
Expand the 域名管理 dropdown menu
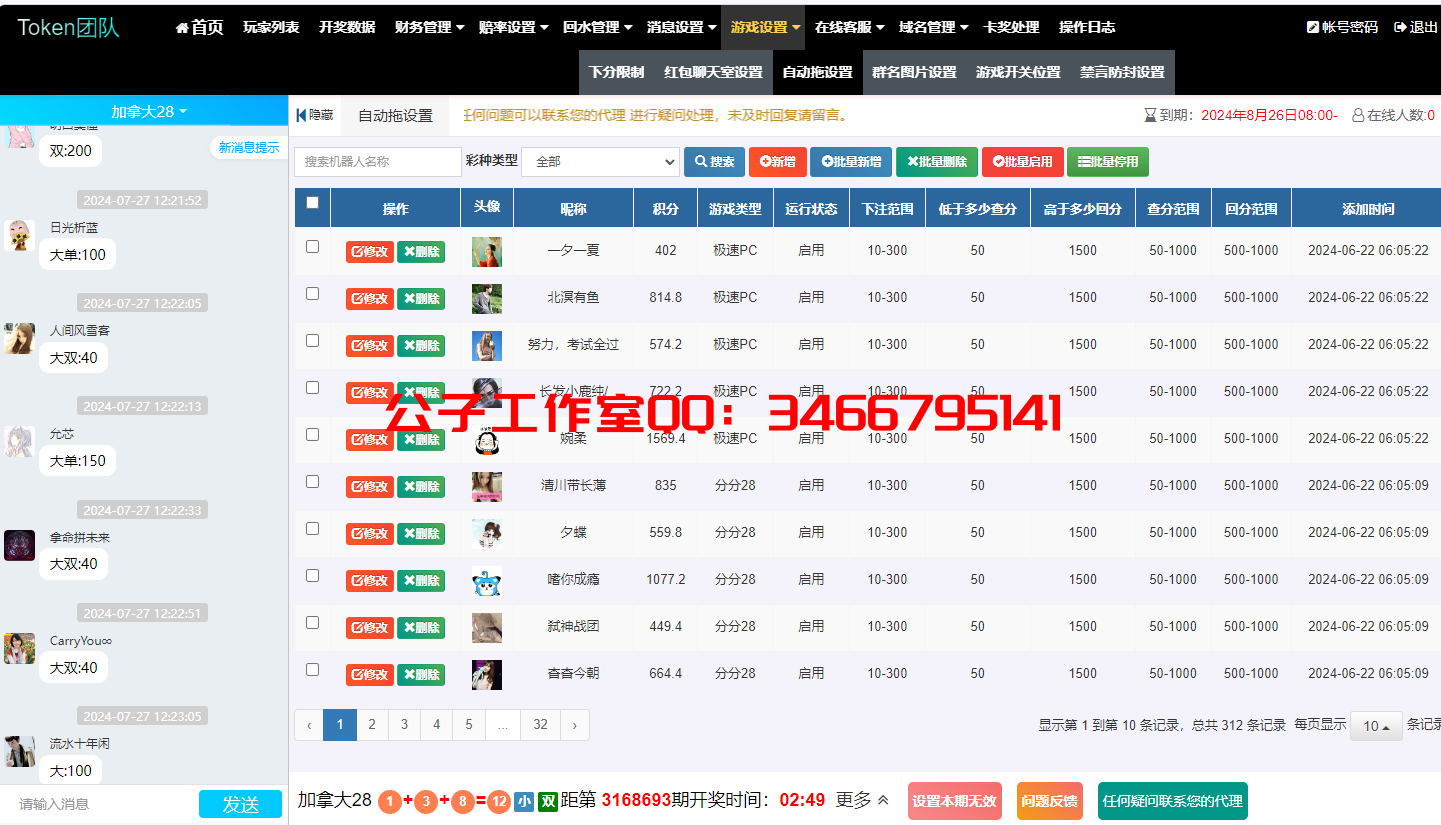[x=933, y=27]
